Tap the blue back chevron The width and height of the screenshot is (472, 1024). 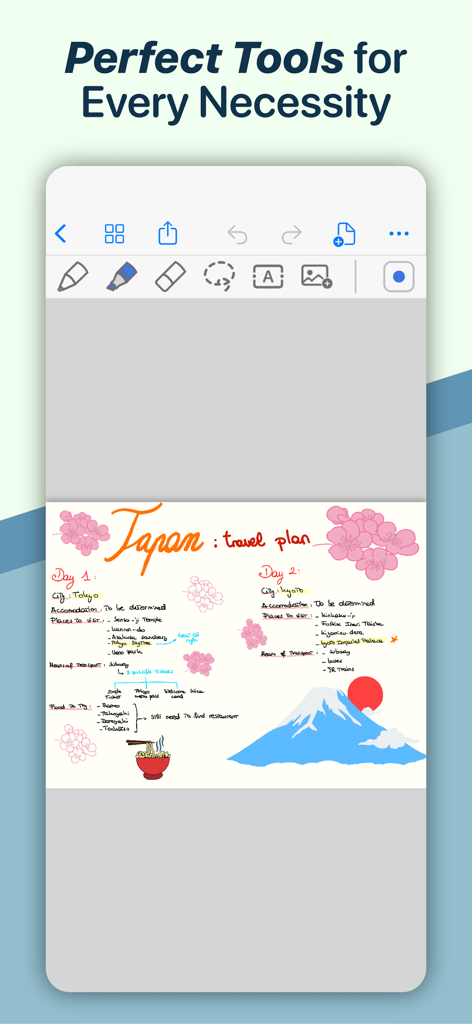tap(61, 234)
